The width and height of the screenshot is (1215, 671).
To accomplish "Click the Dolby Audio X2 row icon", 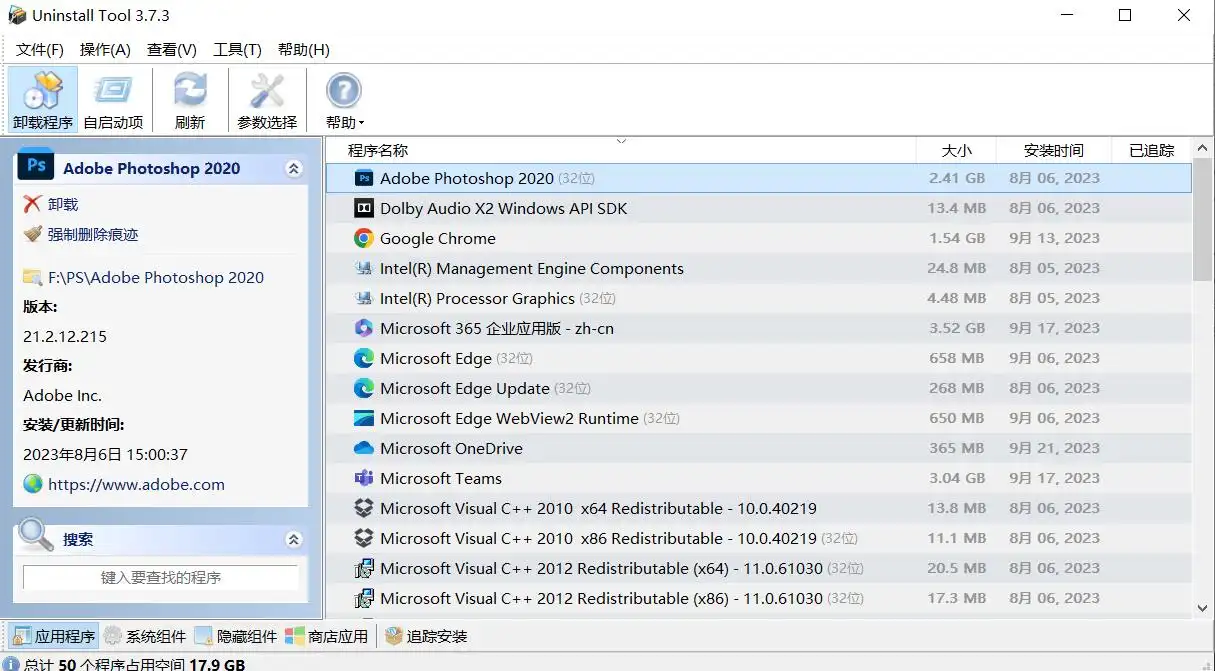I will [364, 208].
